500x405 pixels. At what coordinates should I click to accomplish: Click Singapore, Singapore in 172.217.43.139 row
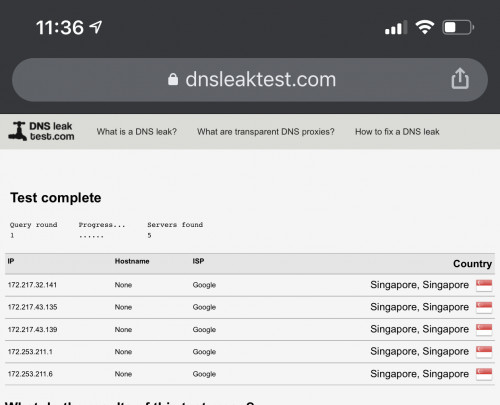419,329
